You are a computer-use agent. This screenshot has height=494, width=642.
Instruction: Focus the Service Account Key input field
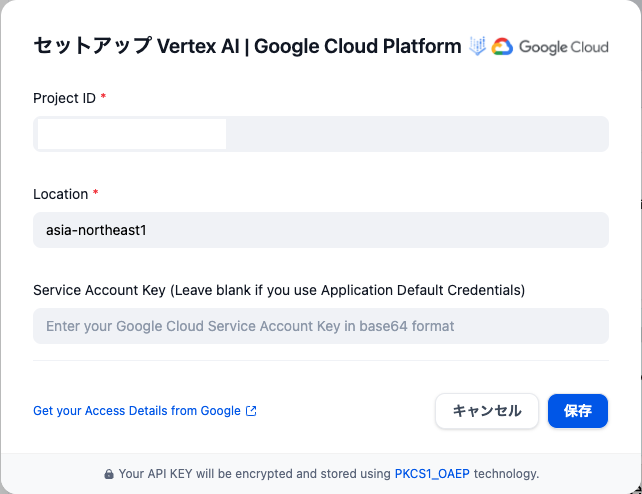click(x=320, y=326)
